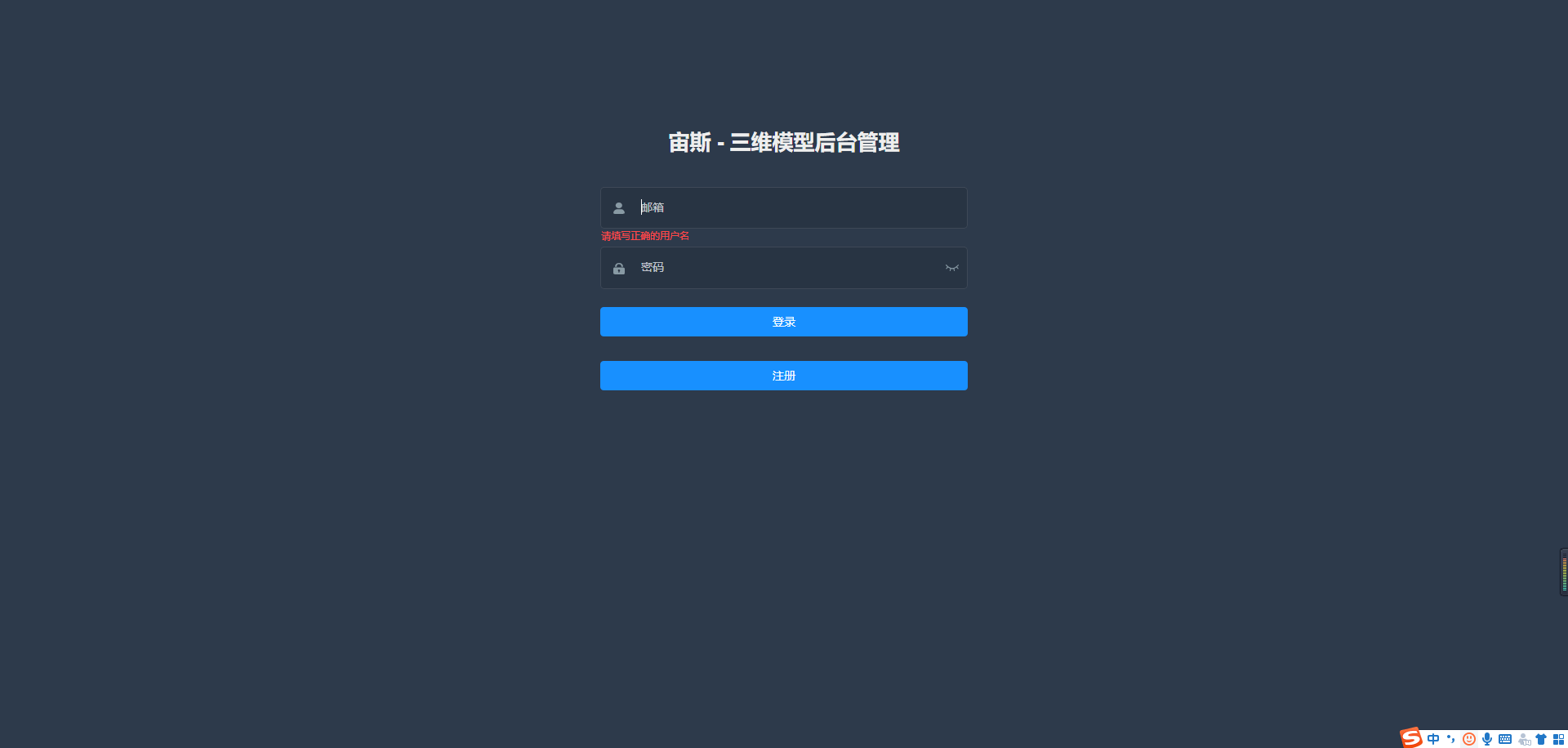Click the 登录 login button
This screenshot has height=748, width=1568.
784,322
